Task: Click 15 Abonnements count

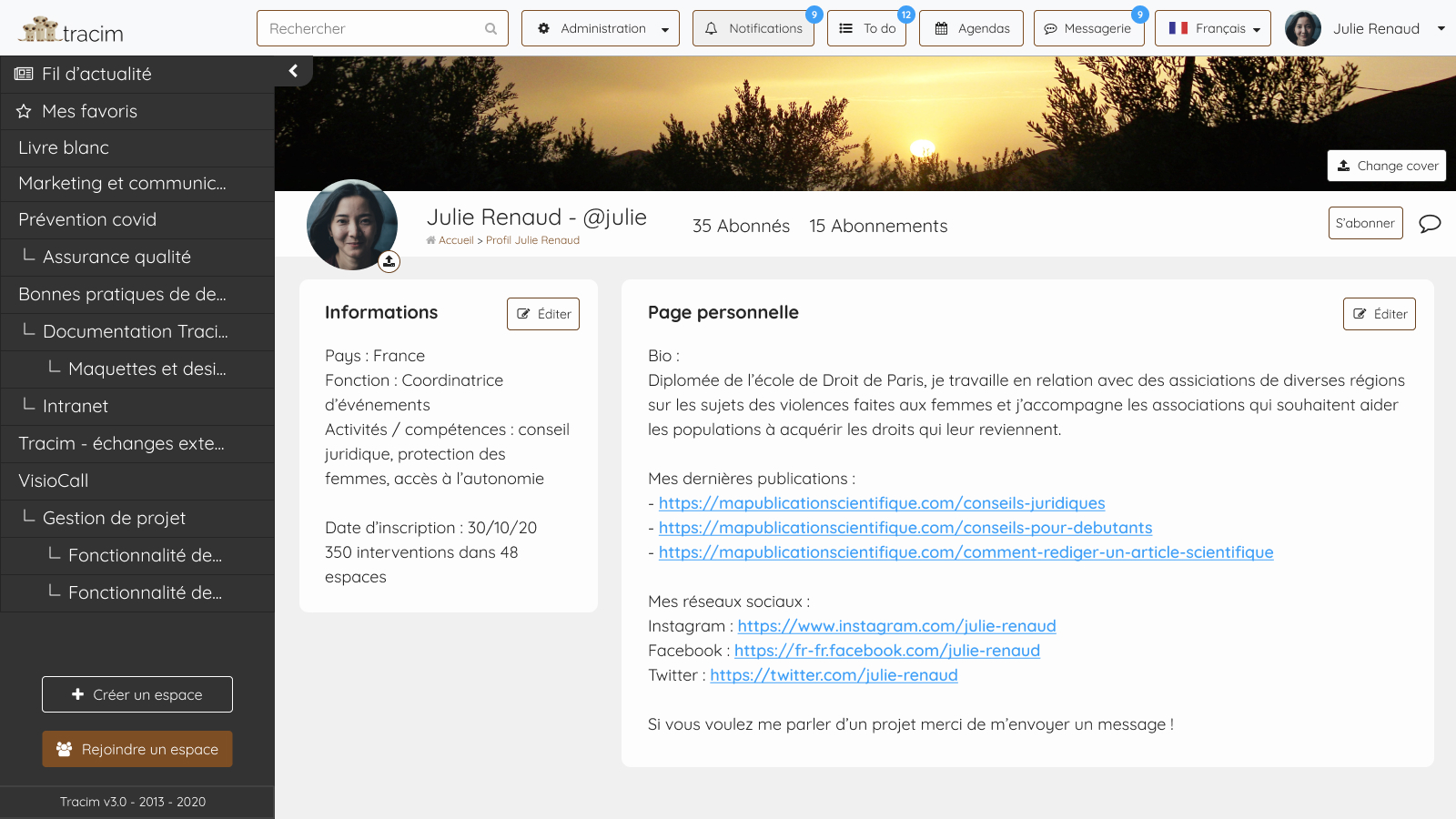Action: [878, 226]
